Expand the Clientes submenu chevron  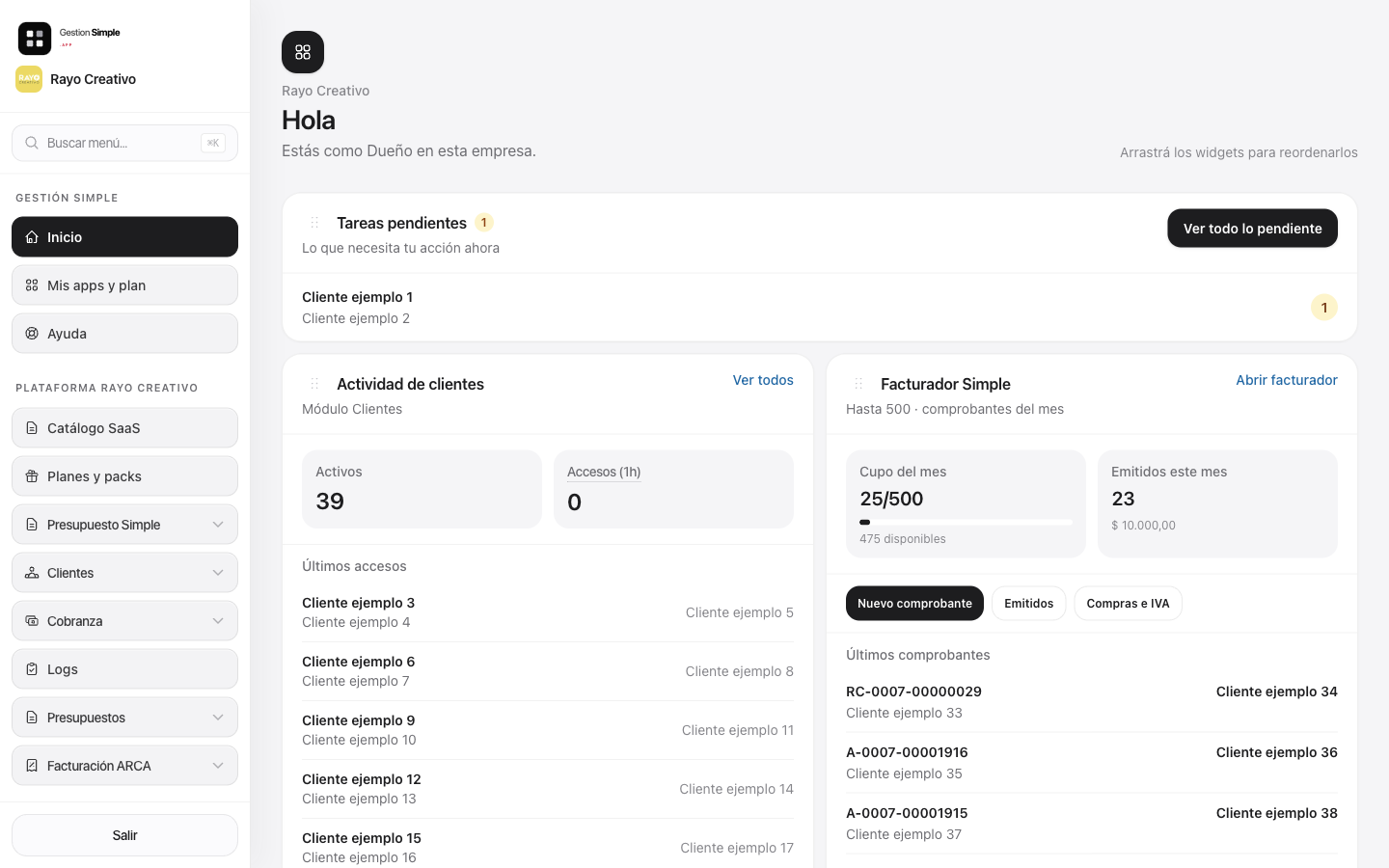tap(218, 573)
